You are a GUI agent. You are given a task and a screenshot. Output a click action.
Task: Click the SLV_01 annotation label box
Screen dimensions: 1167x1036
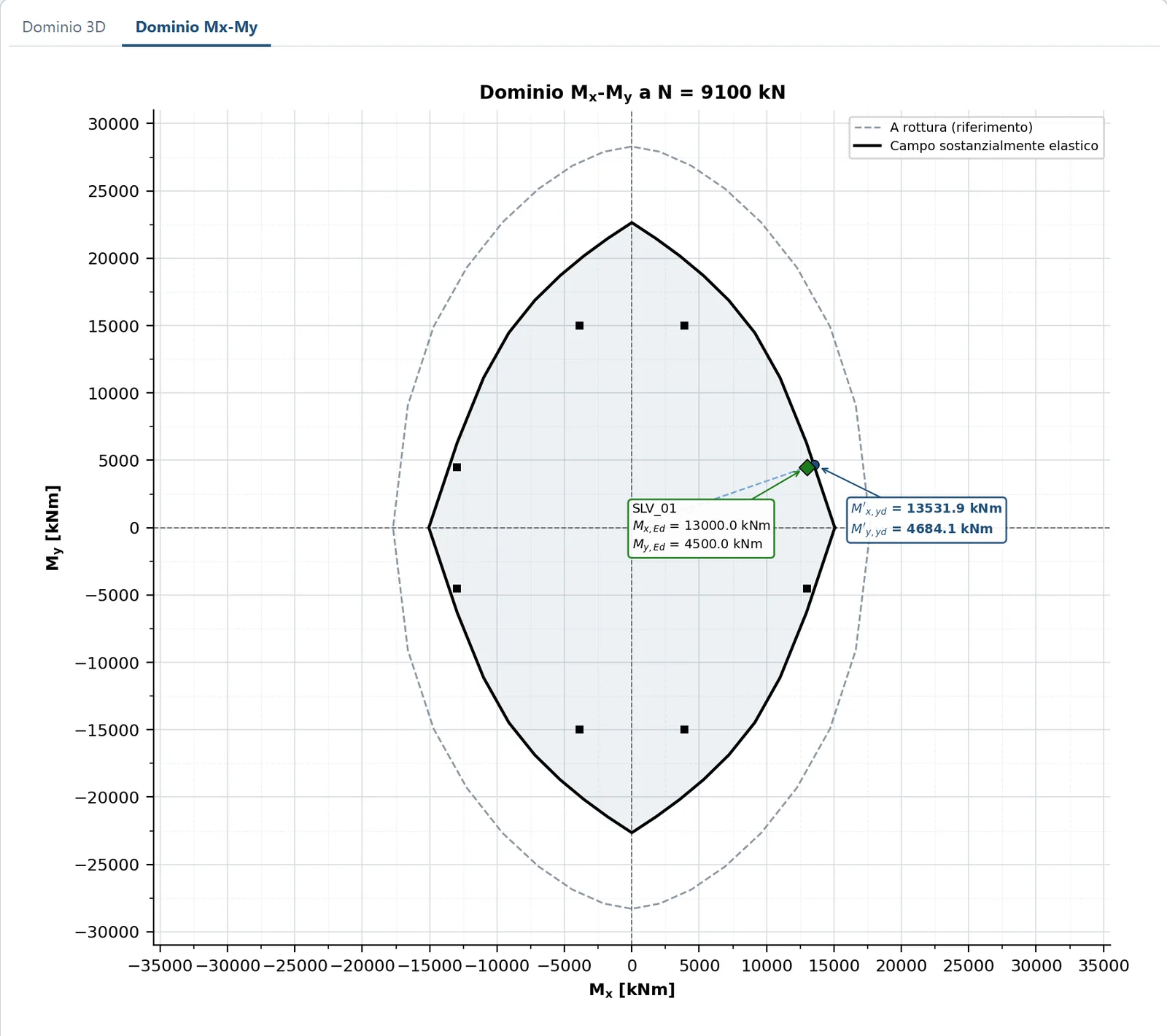coord(701,529)
